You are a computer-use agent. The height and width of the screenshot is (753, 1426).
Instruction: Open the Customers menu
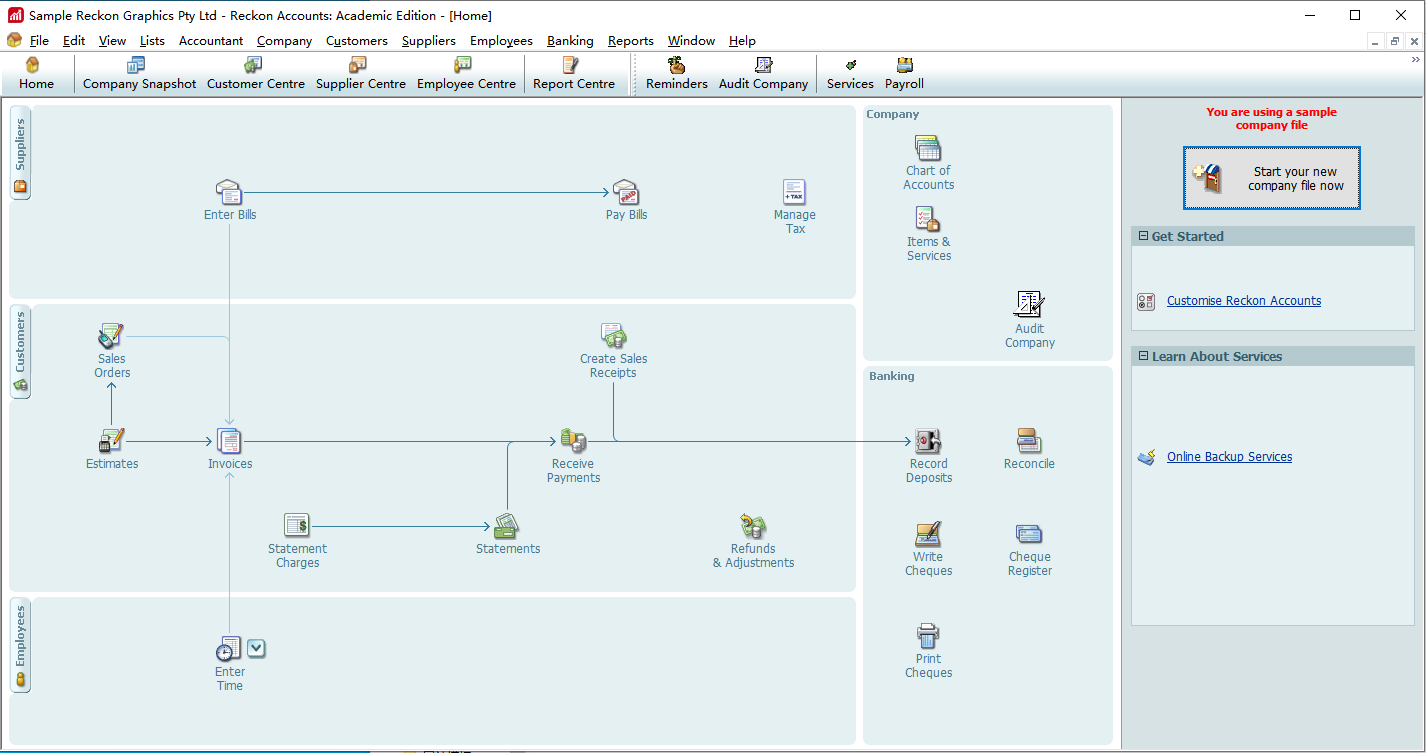[x=357, y=41]
